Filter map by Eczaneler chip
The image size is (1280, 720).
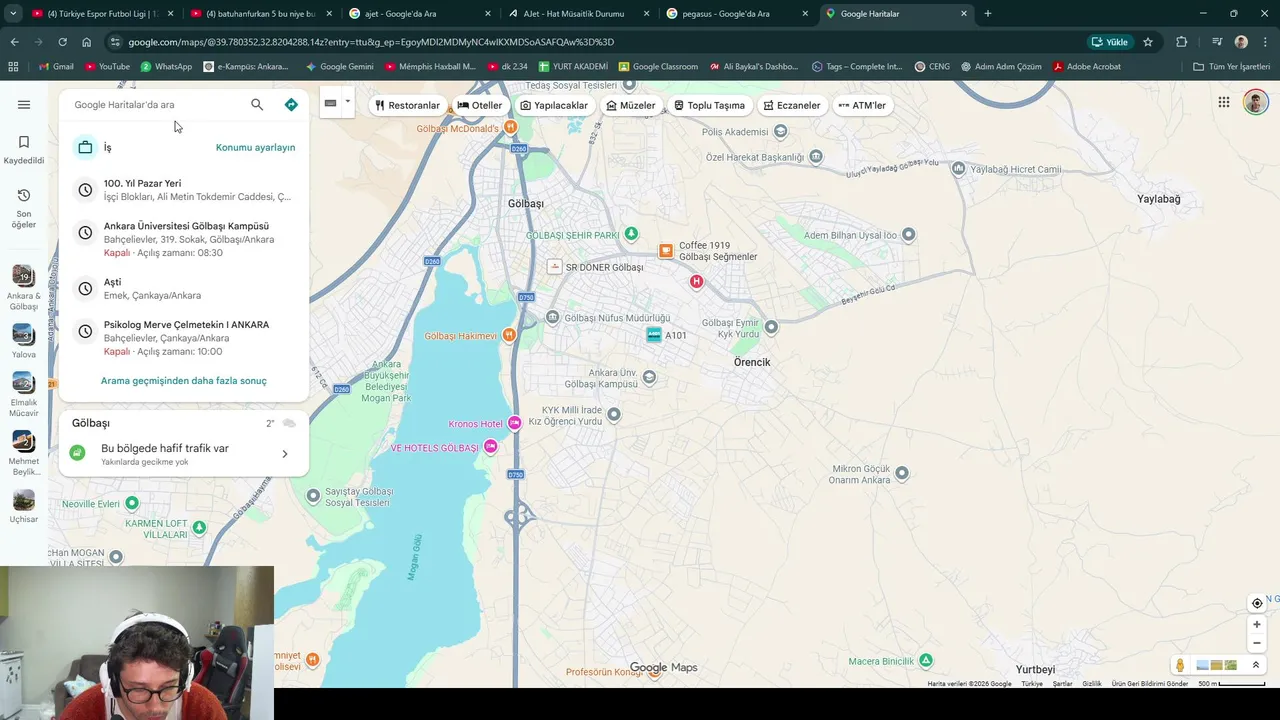tap(792, 105)
